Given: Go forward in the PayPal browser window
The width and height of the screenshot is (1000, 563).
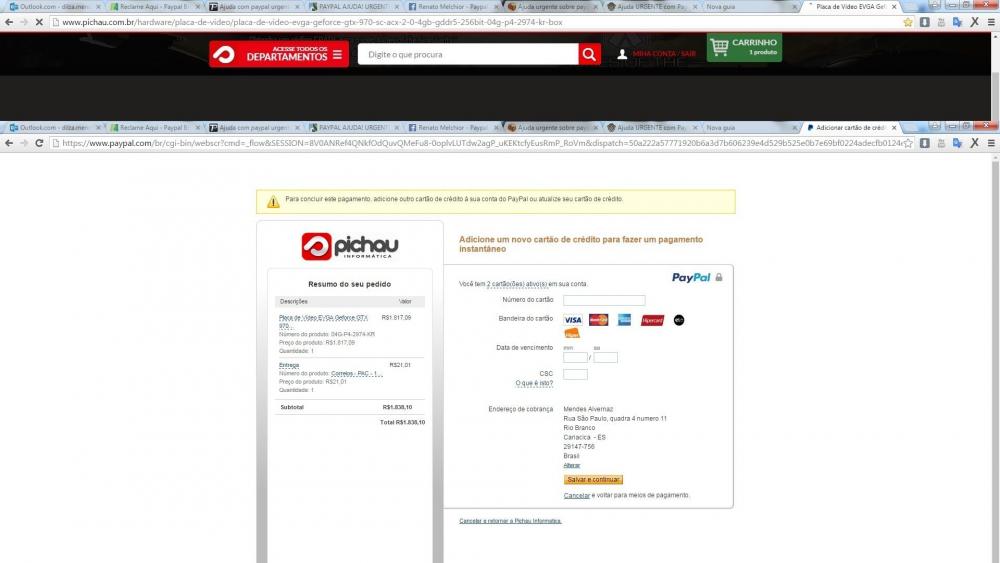Looking at the screenshot, I should point(24,143).
